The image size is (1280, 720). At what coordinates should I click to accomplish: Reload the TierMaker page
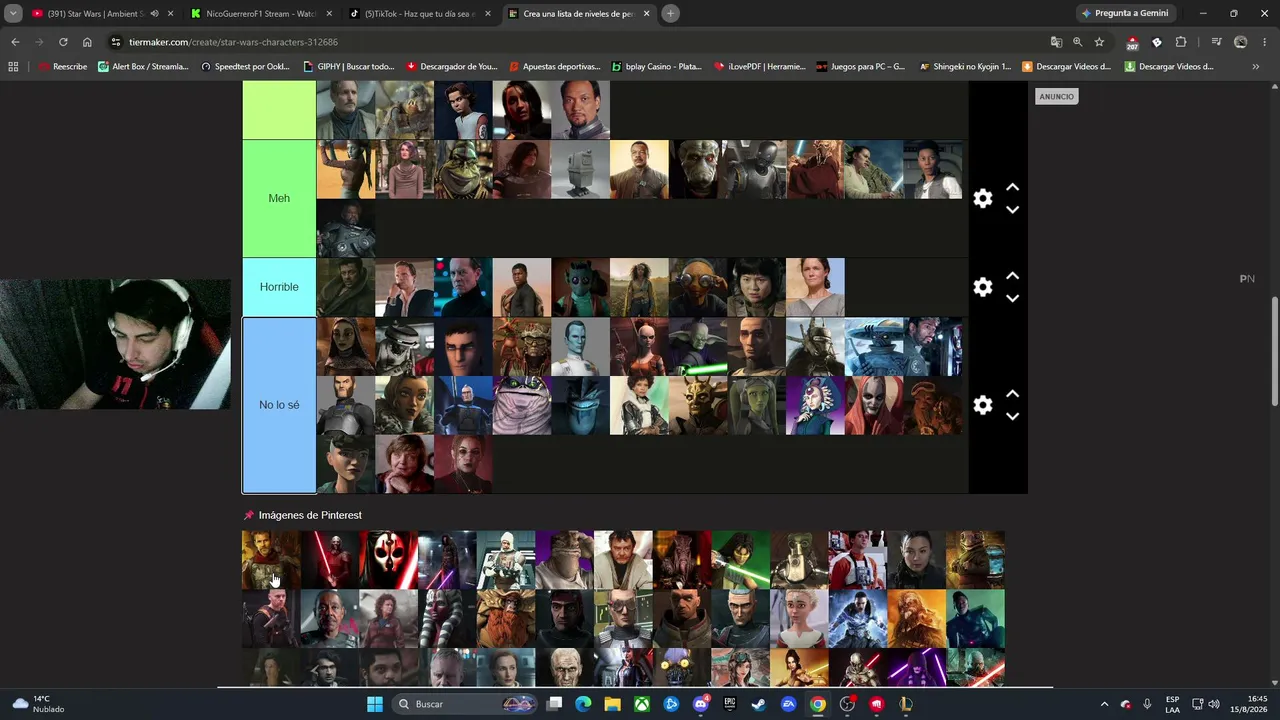[63, 42]
